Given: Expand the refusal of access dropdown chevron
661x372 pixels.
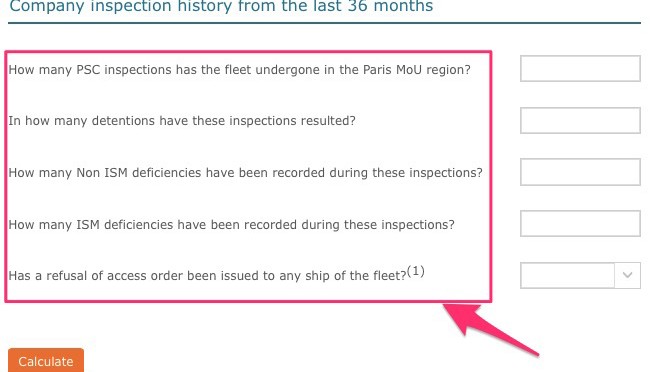Looking at the screenshot, I should 627,275.
